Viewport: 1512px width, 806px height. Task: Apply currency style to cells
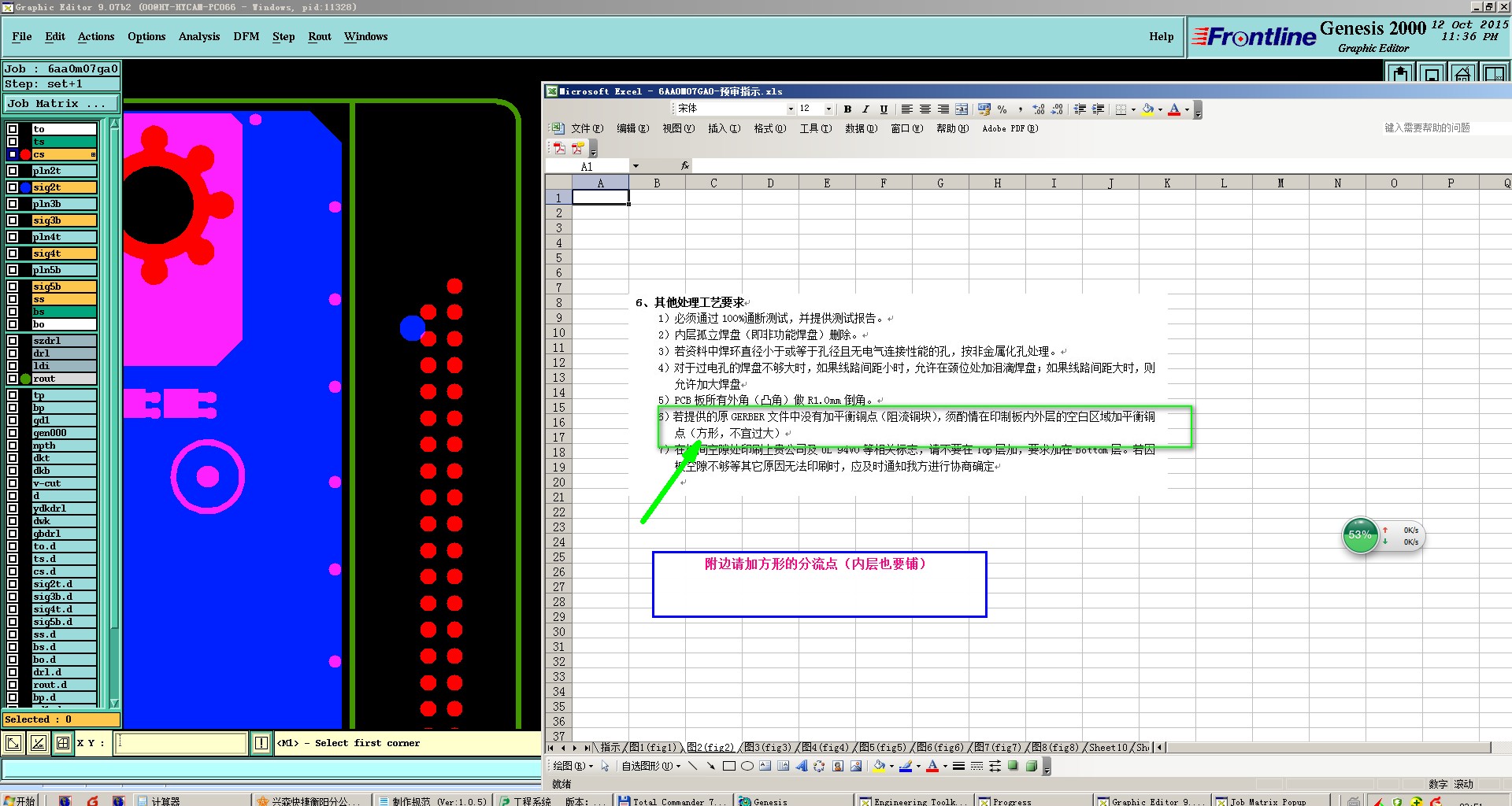[x=984, y=109]
